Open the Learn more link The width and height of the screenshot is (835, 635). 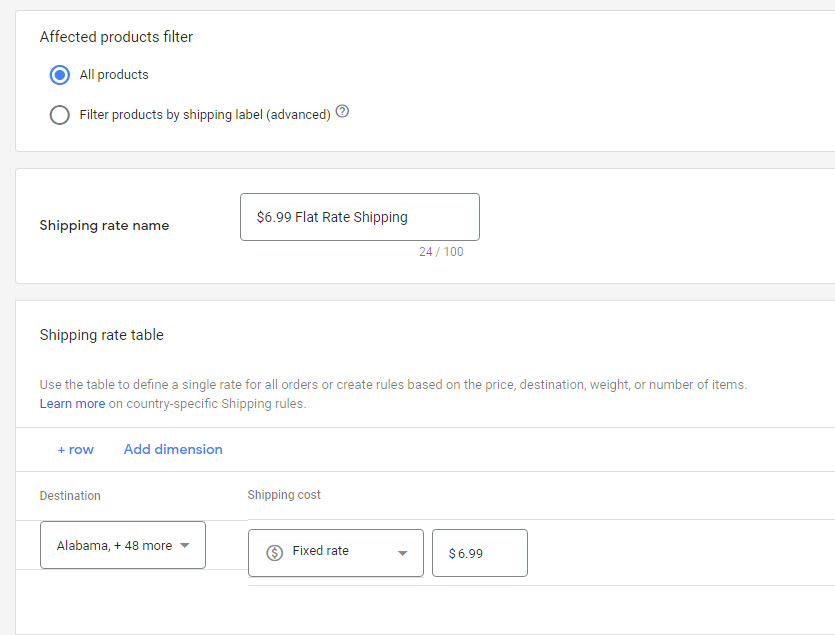pyautogui.click(x=72, y=404)
